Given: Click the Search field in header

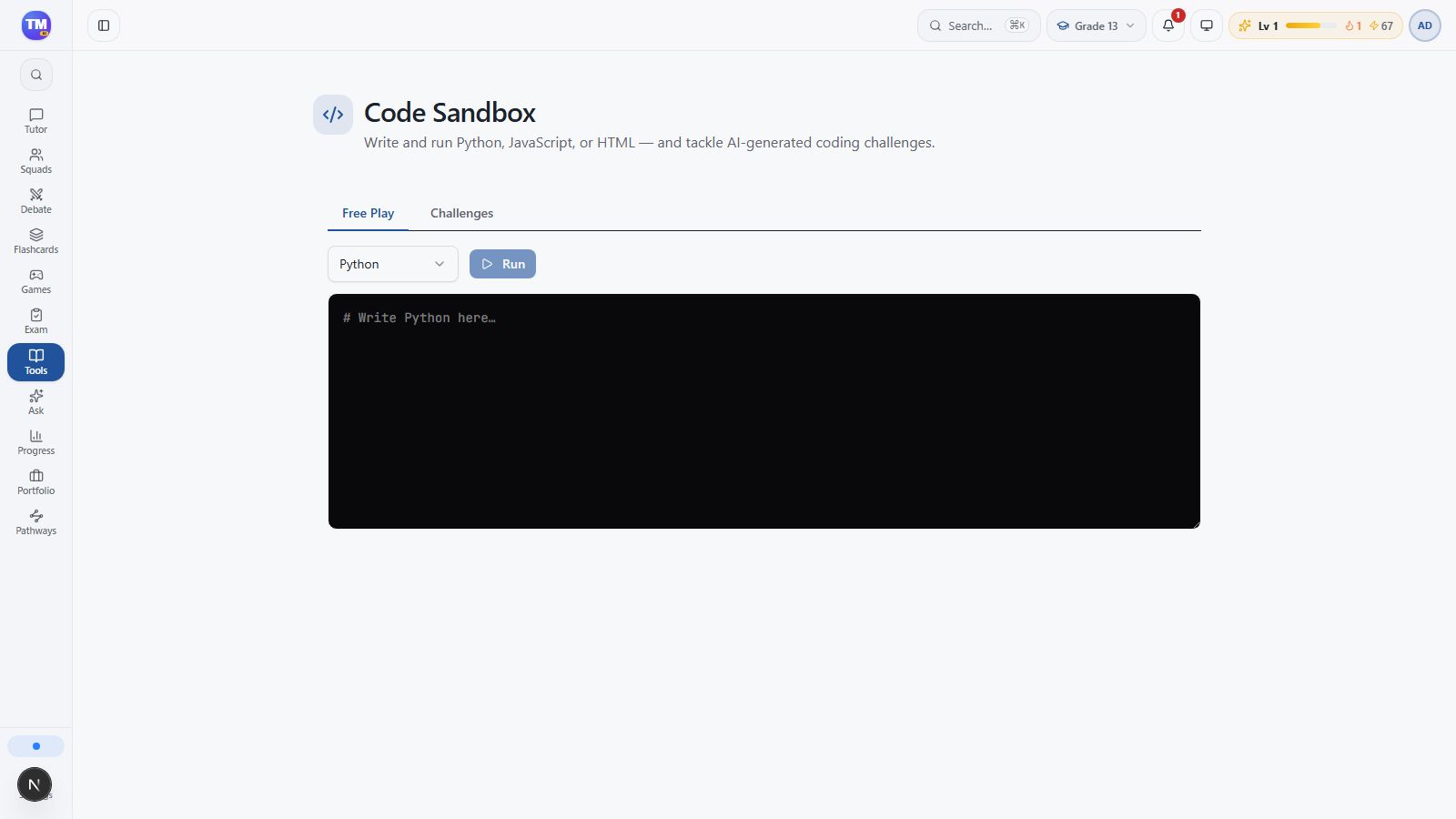Looking at the screenshot, I should pos(979,25).
